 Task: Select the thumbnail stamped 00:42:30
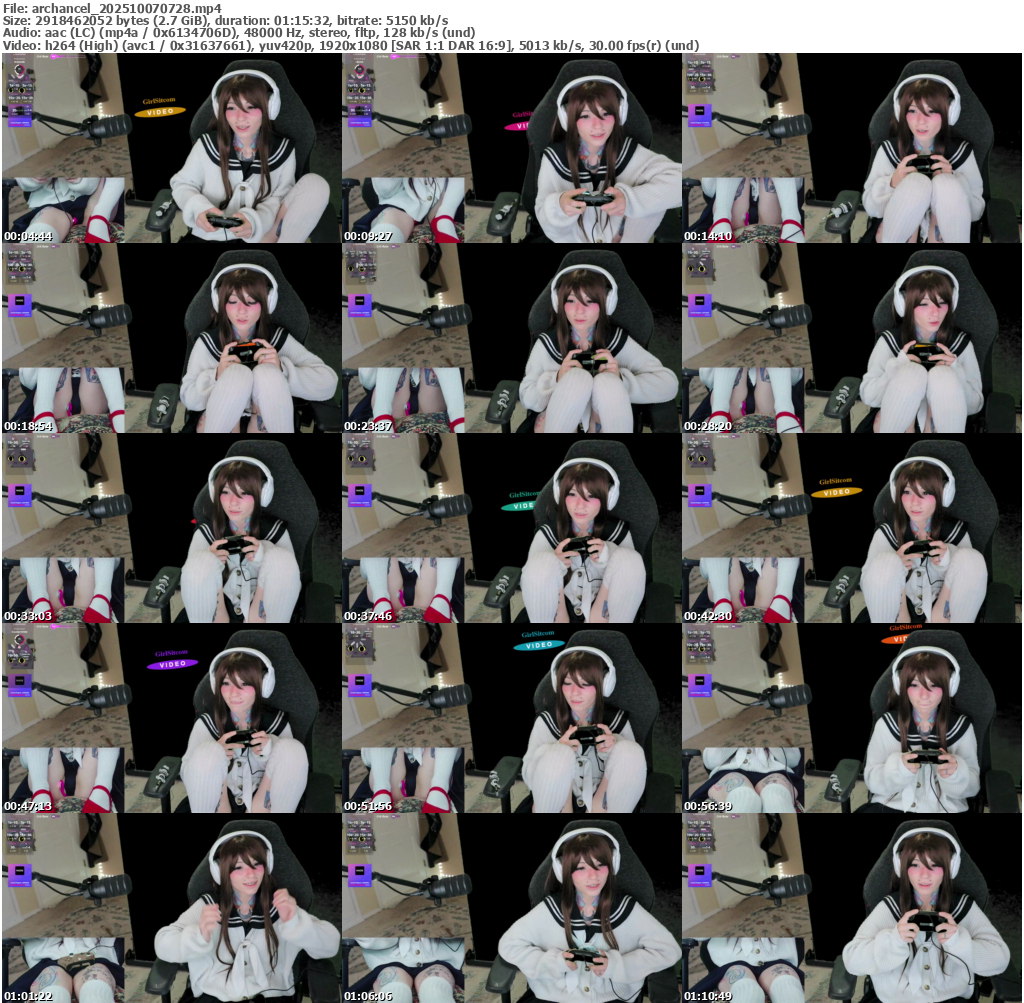click(852, 528)
